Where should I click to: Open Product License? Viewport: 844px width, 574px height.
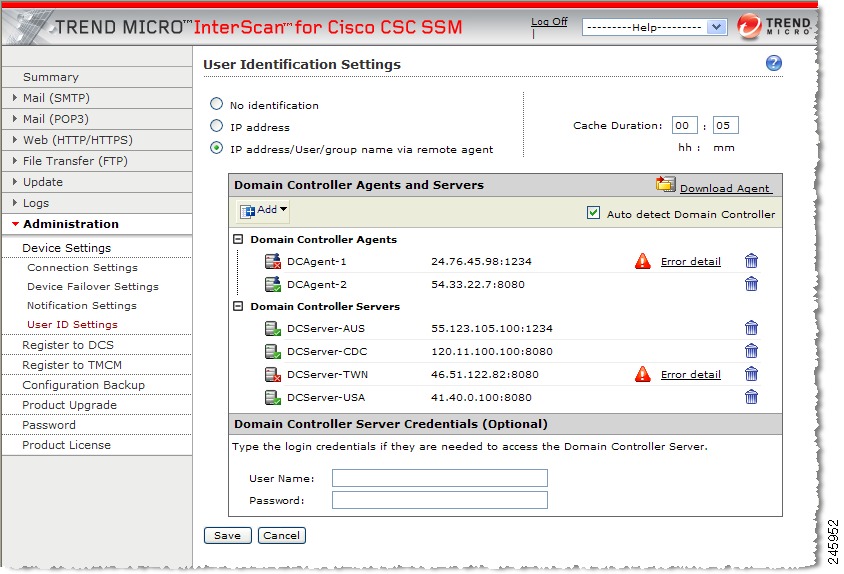coord(66,445)
